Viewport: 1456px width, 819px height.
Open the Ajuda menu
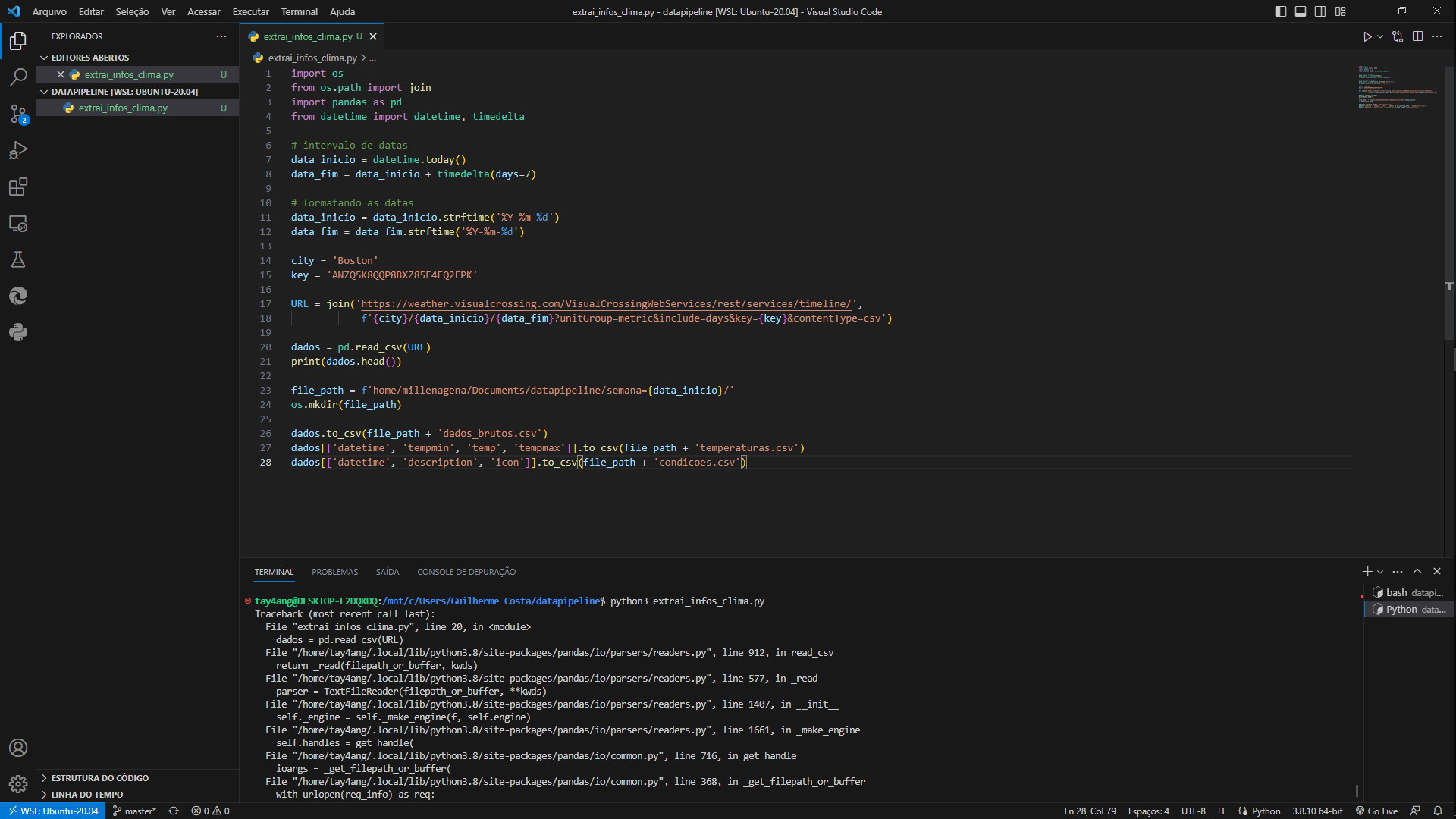coord(342,11)
